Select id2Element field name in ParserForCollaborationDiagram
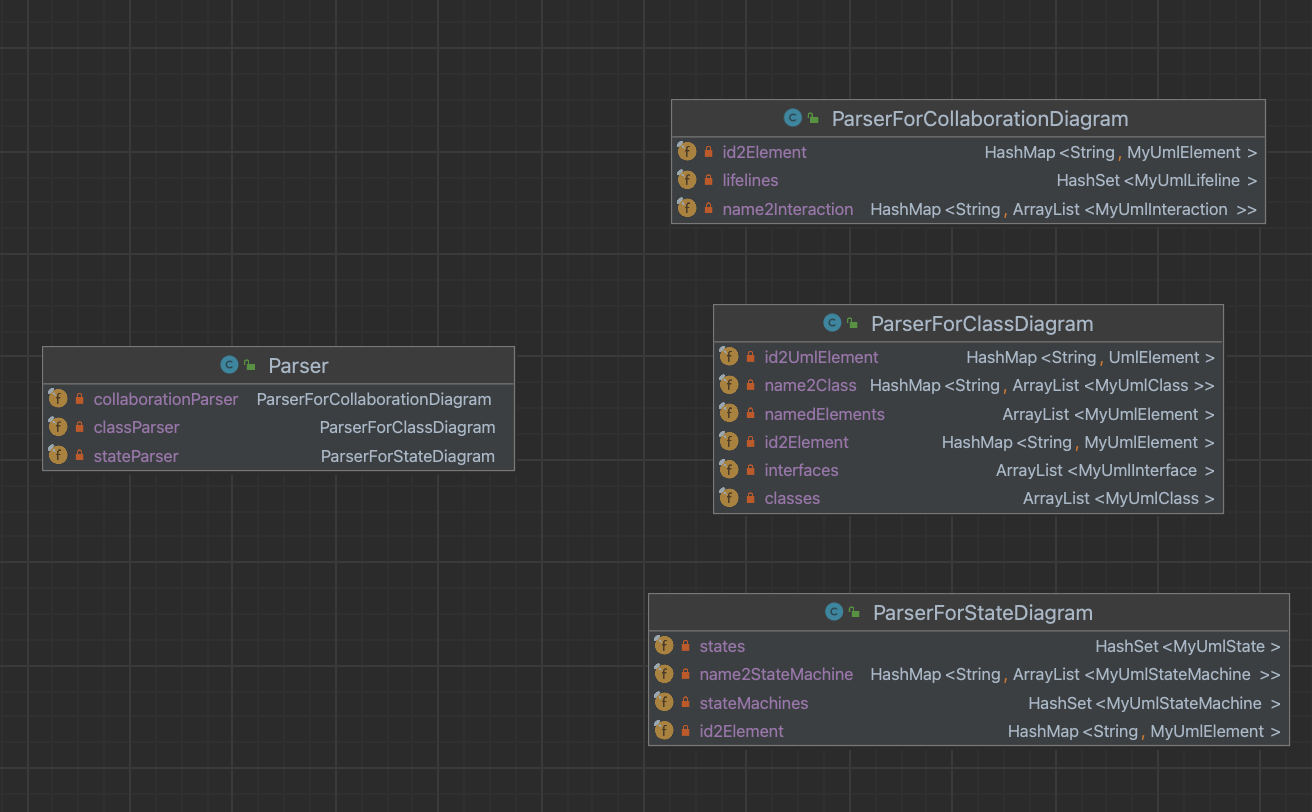Viewport: 1312px width, 812px height. [764, 152]
